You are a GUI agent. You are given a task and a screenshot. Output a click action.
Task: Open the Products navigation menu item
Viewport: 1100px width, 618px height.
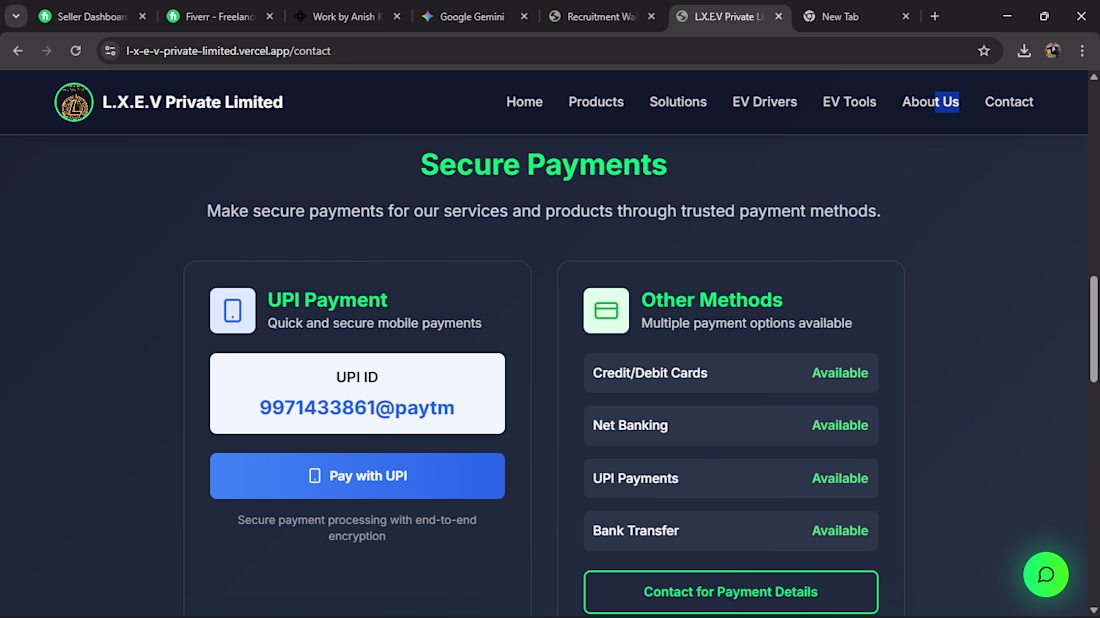click(596, 102)
